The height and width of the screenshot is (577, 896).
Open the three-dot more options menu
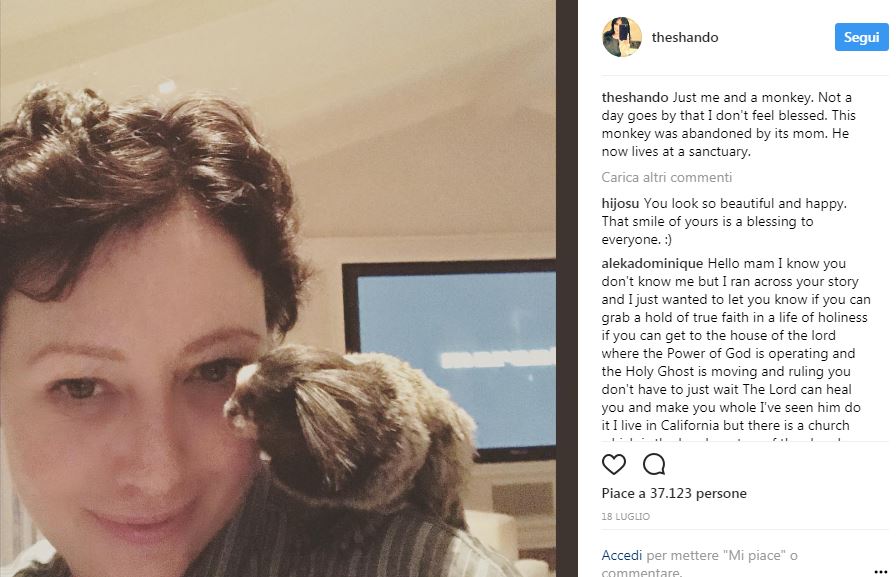point(880,571)
